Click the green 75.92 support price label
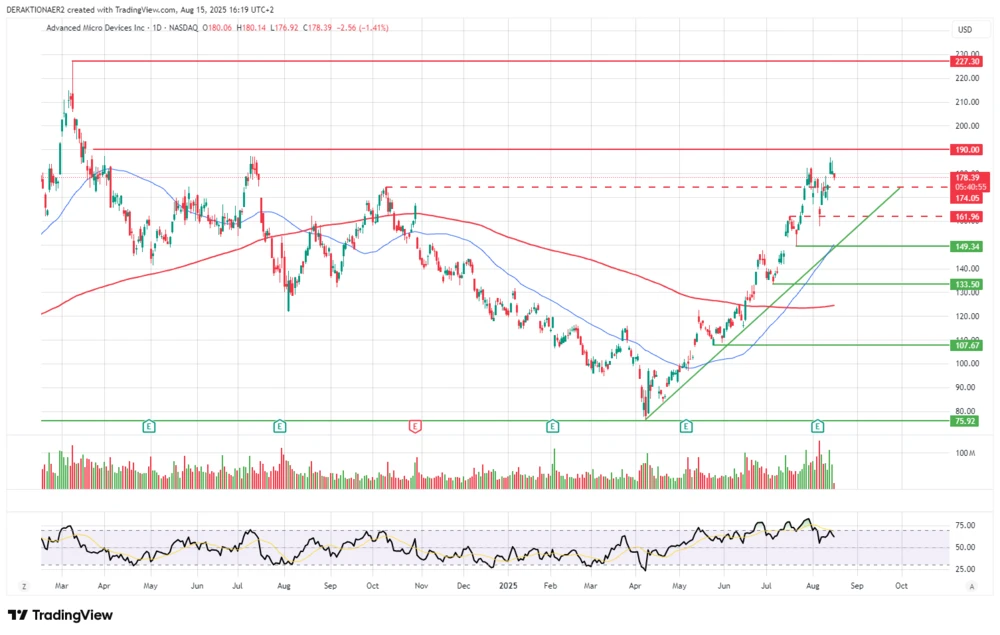 click(965, 423)
